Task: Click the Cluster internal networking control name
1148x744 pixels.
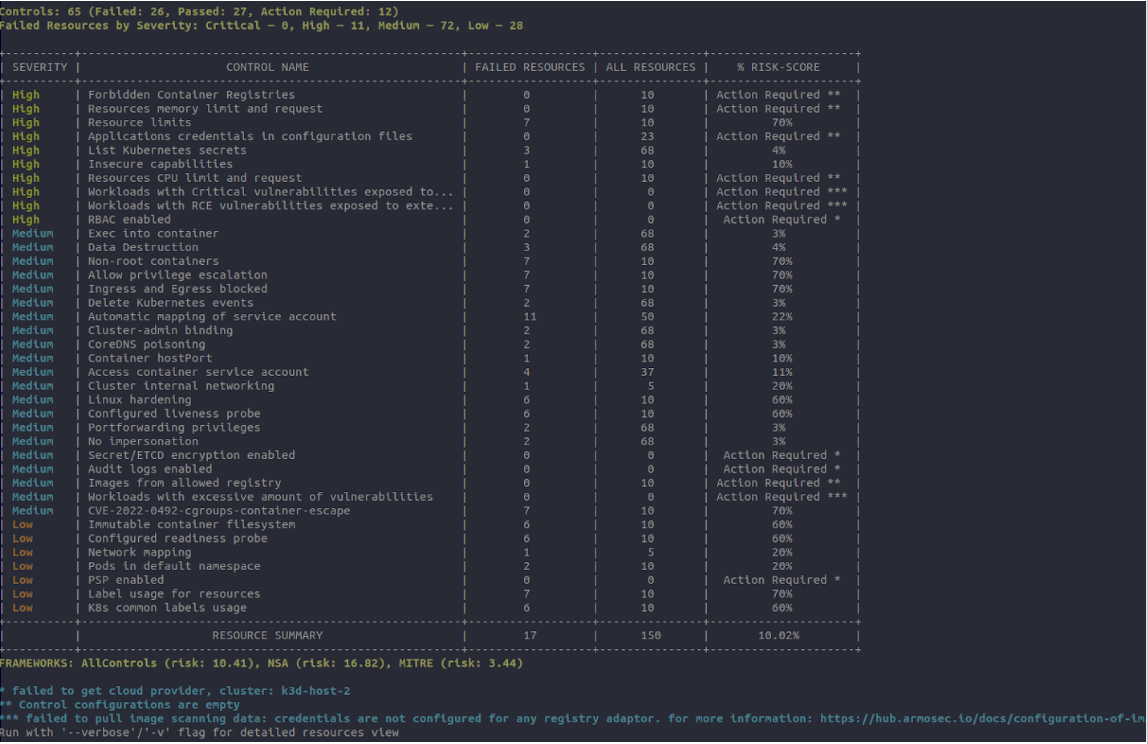Action: 181,386
